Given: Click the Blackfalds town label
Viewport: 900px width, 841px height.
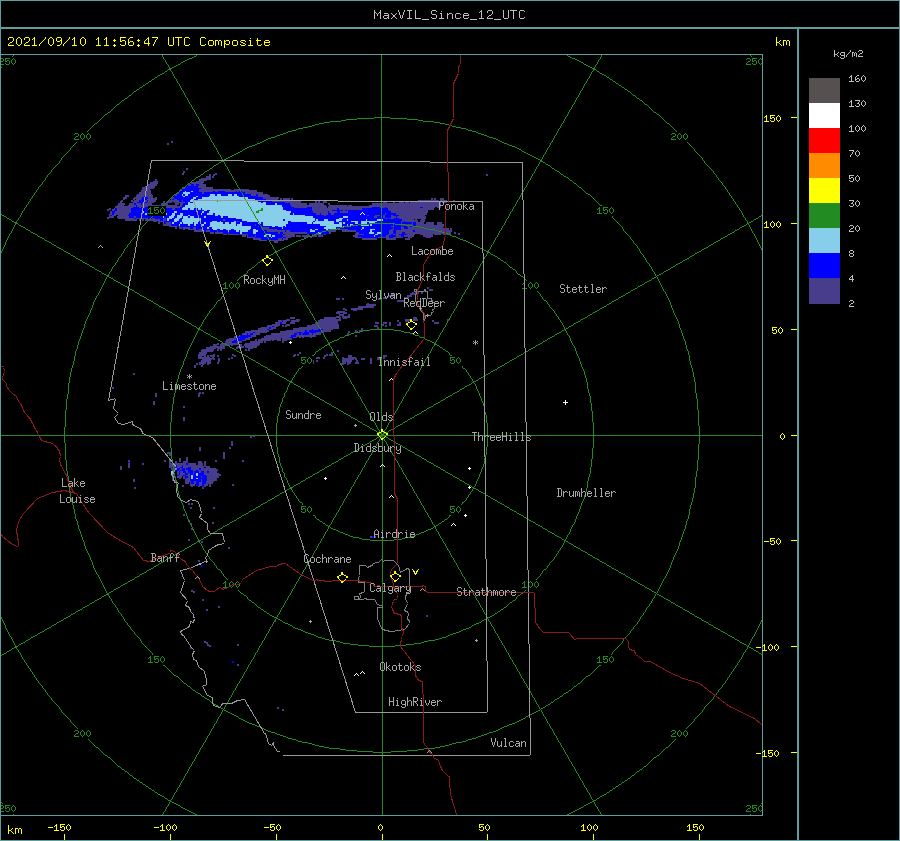Looking at the screenshot, I should coord(425,277).
